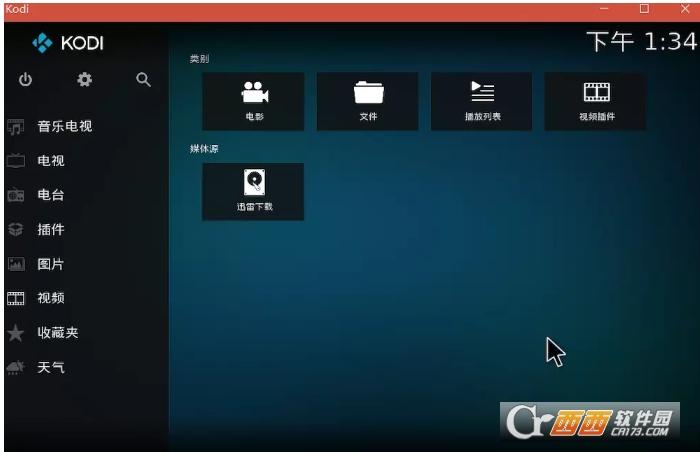The image size is (700, 452).
Task: Maximize the Kodi window
Action: coord(644,9)
